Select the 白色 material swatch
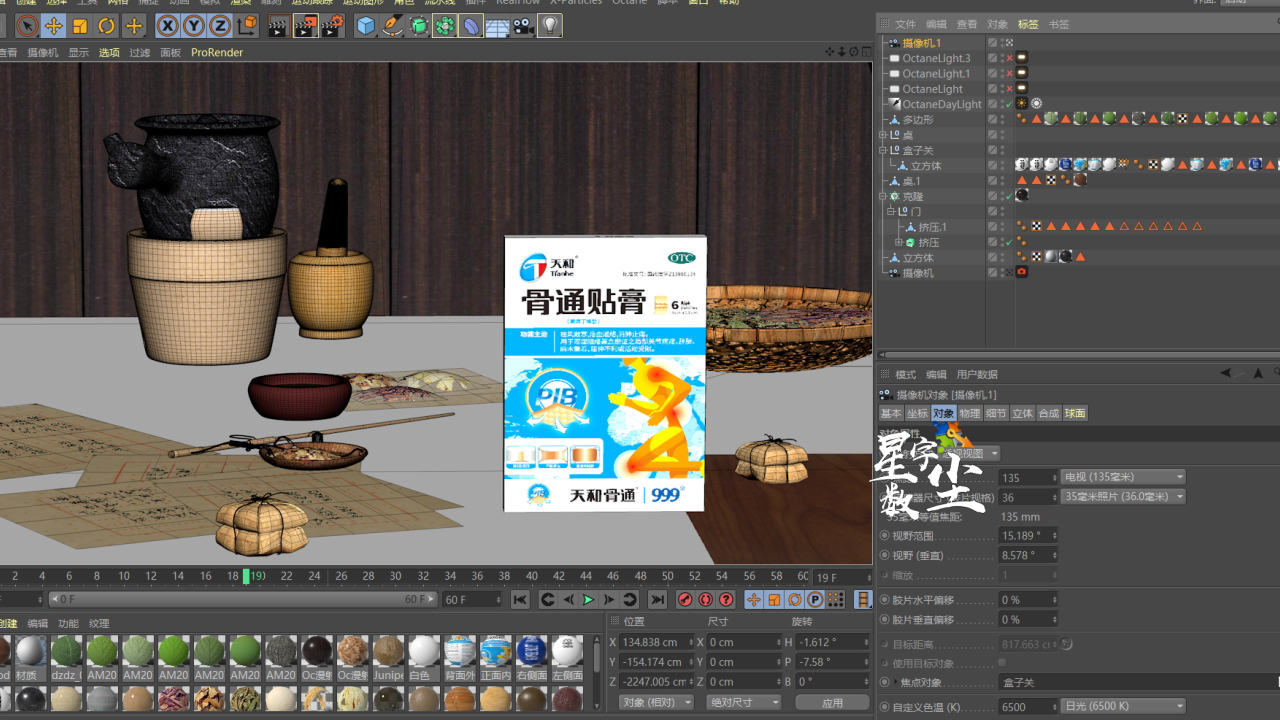Screen dimensions: 1280x720 [423, 657]
